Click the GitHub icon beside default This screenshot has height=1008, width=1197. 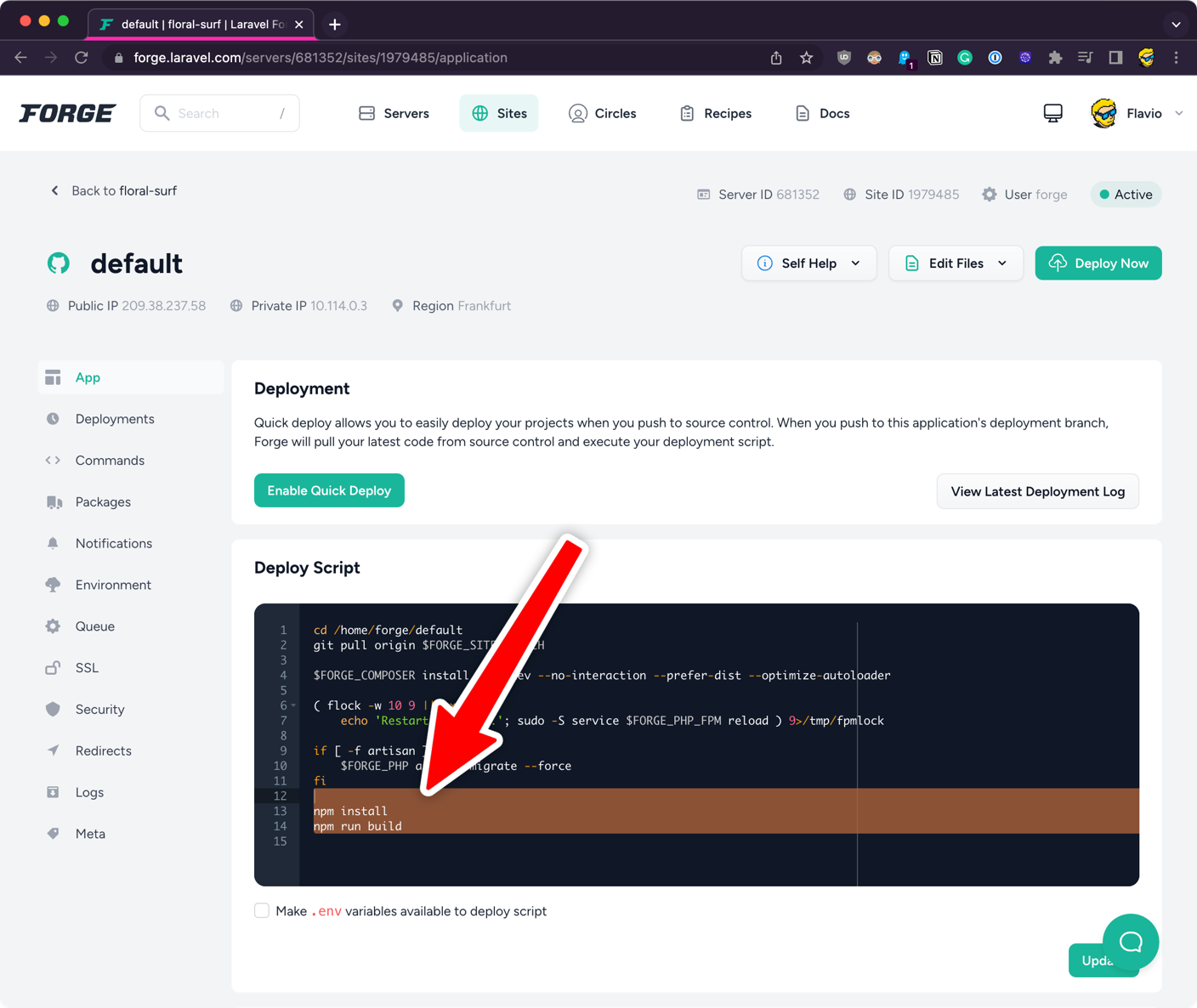[x=59, y=263]
